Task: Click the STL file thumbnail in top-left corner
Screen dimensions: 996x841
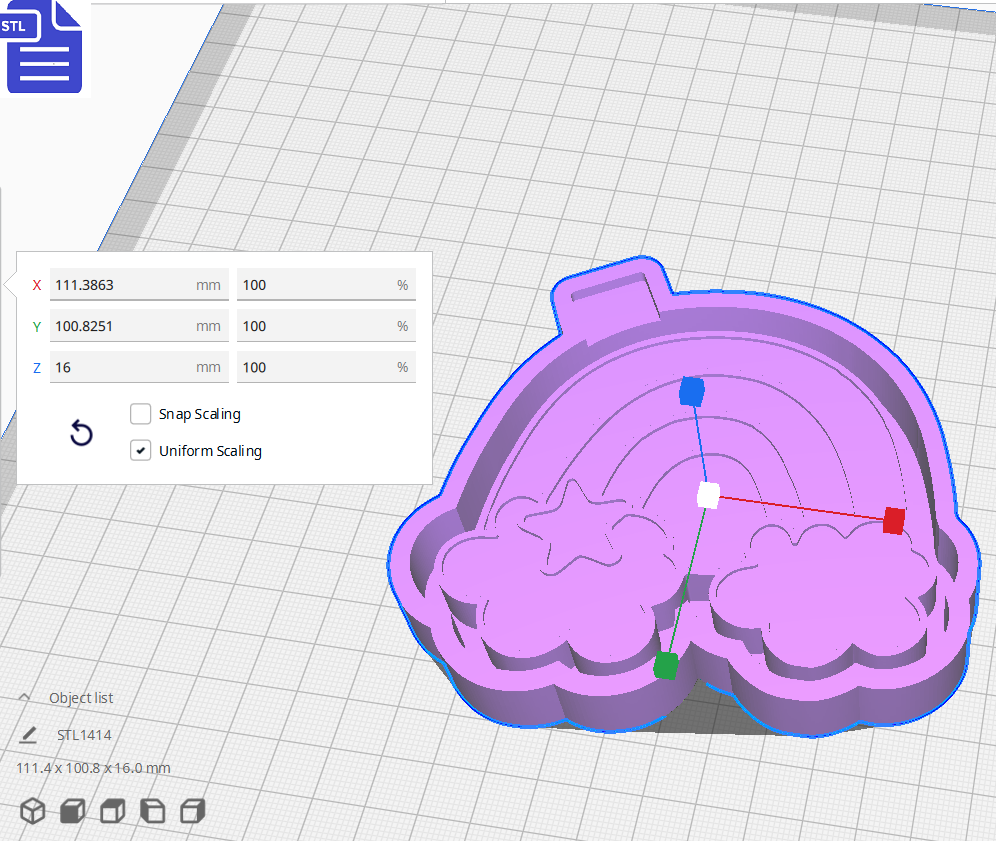Action: tap(44, 46)
